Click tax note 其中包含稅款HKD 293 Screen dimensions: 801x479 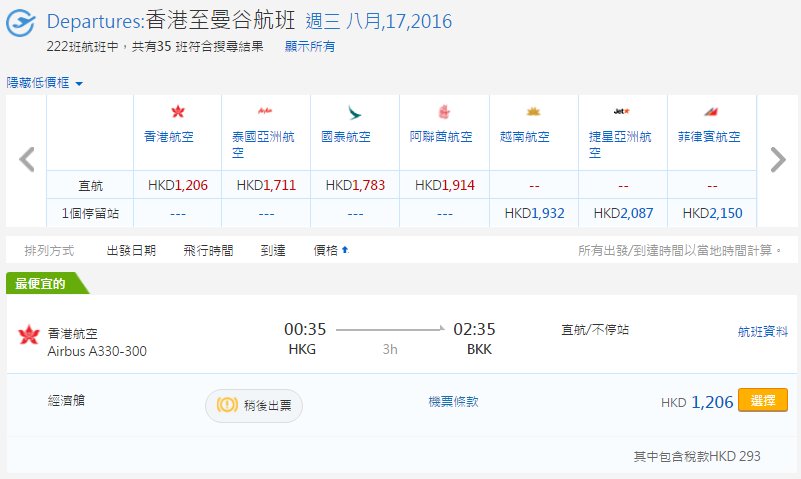coord(697,456)
